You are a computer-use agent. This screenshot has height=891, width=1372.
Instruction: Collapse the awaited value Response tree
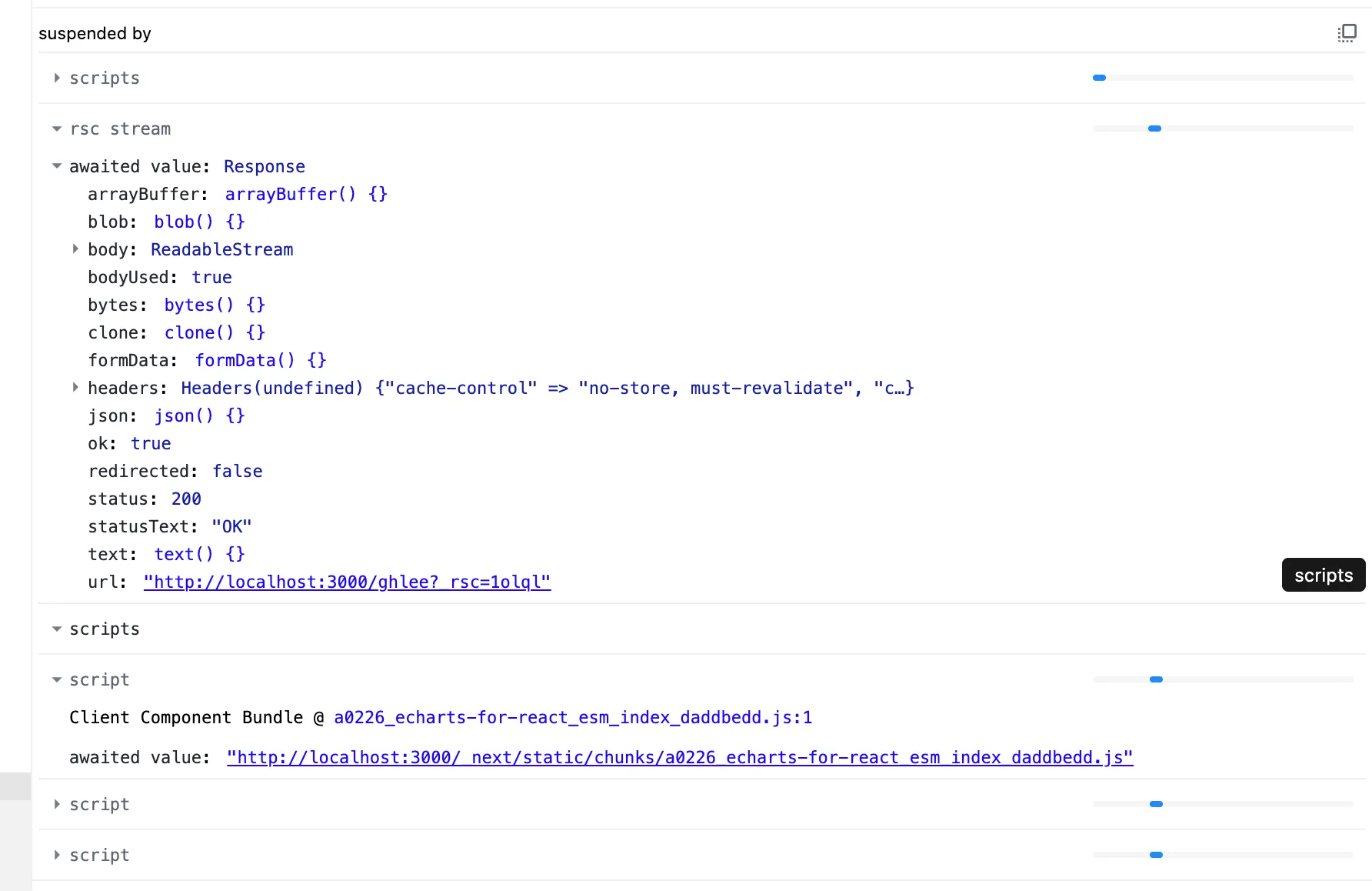click(x=57, y=166)
